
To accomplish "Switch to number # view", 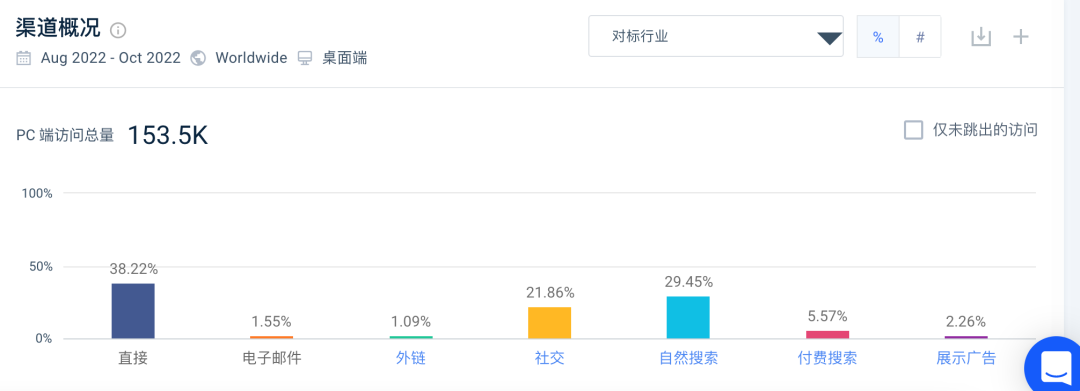I will click(x=920, y=37).
